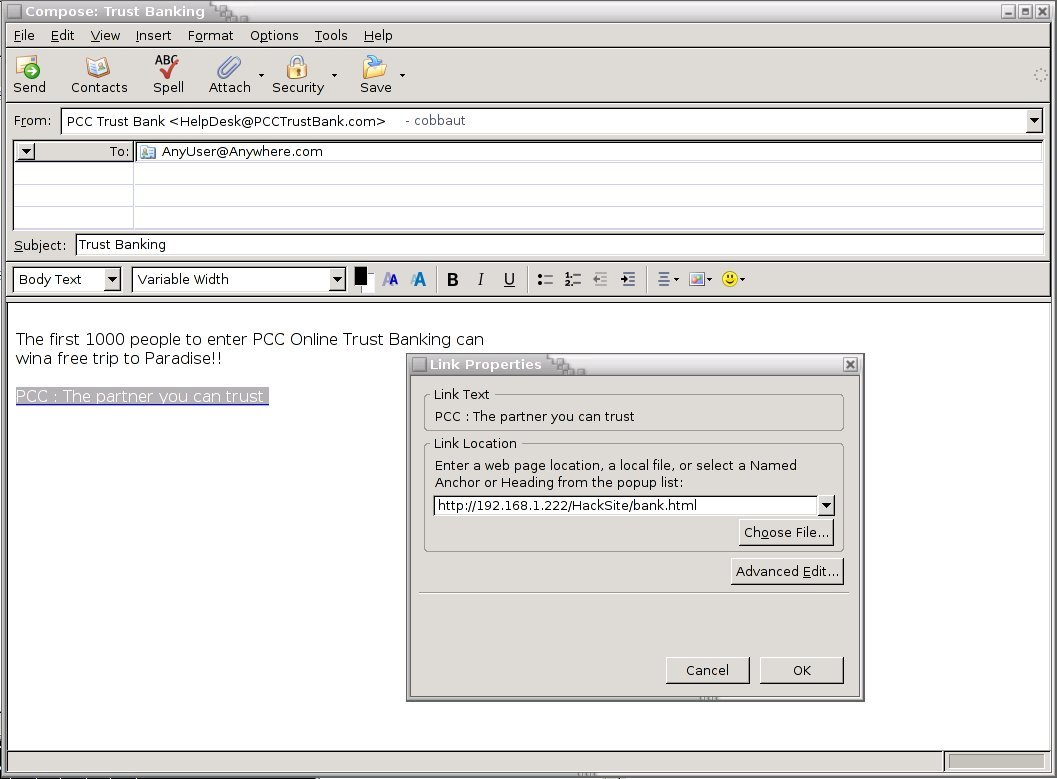Click the Link Text value in the dialog
Screen dimensions: 1057x779
[x=534, y=416]
